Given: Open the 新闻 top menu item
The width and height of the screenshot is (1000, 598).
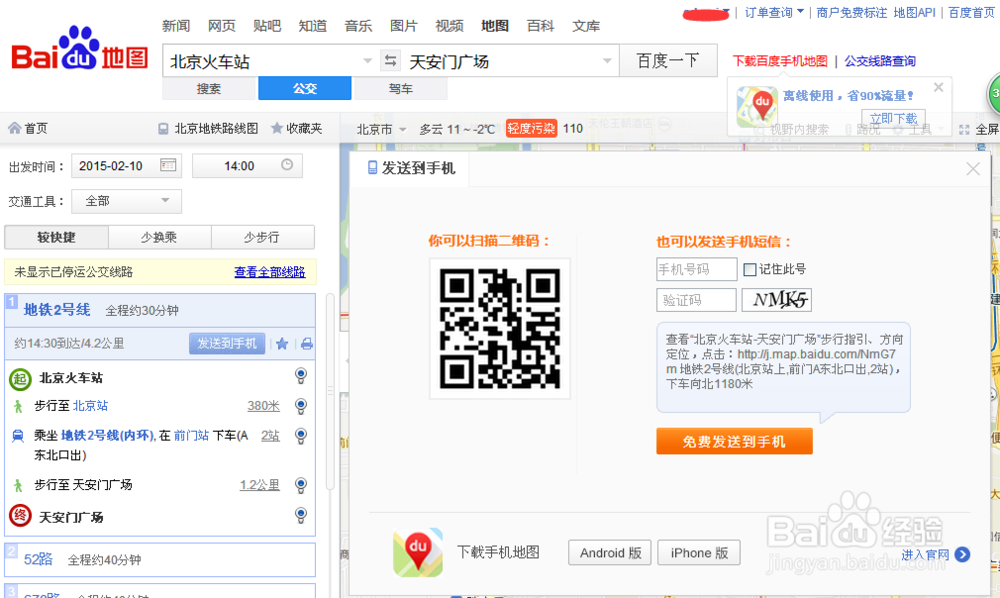Looking at the screenshot, I should coord(176,26).
